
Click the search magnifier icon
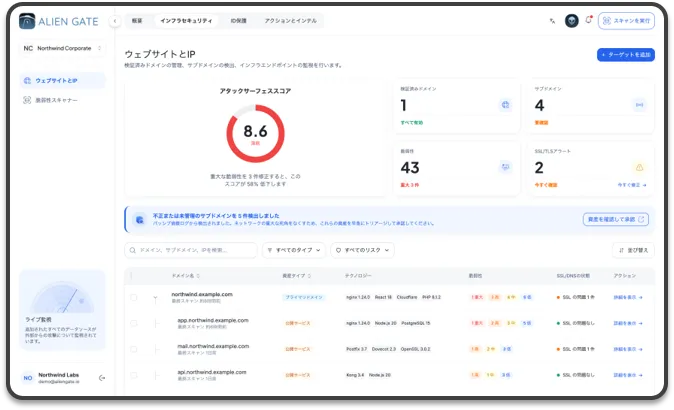click(133, 250)
